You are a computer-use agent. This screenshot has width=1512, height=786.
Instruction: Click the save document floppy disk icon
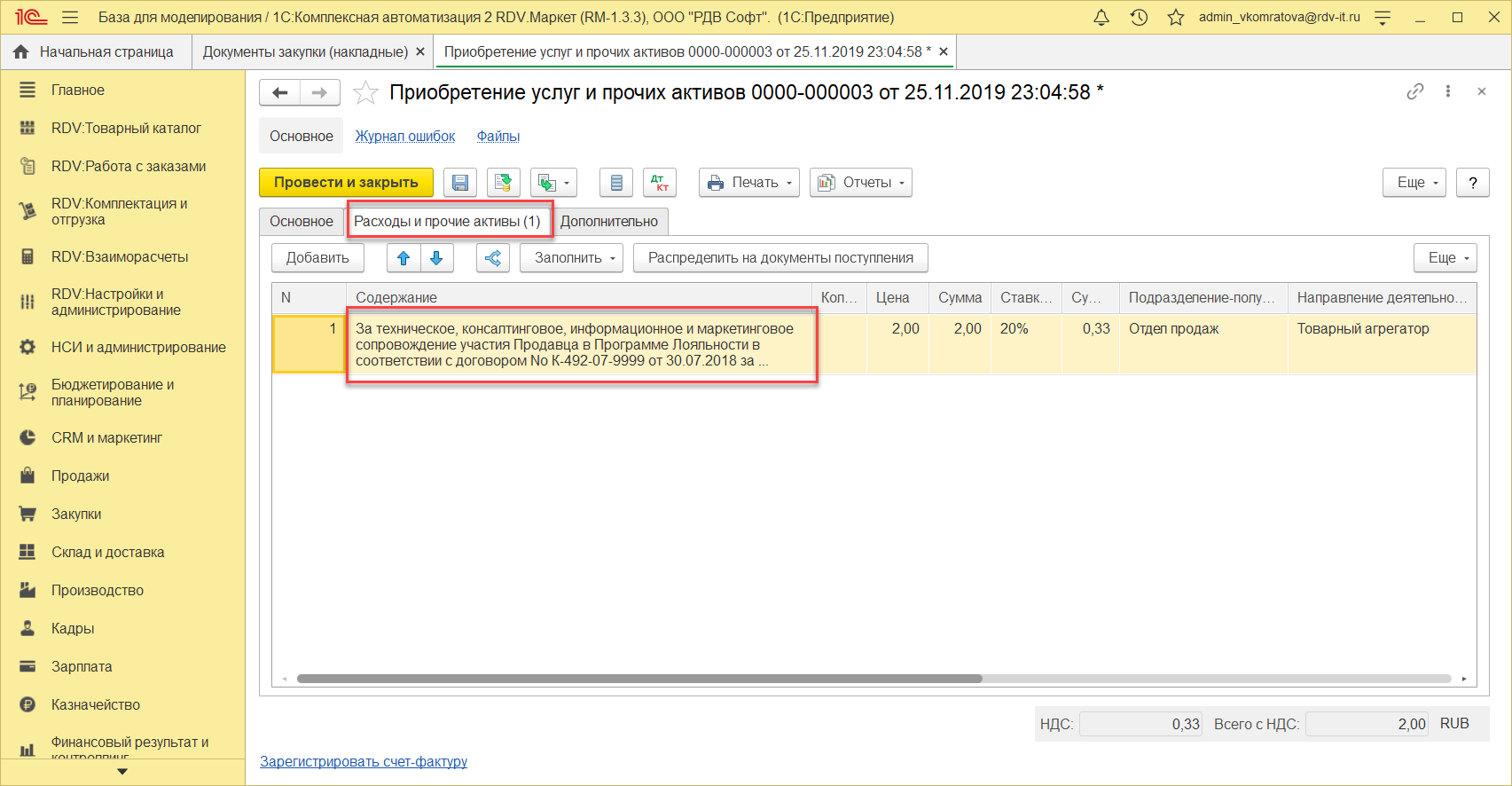(460, 183)
